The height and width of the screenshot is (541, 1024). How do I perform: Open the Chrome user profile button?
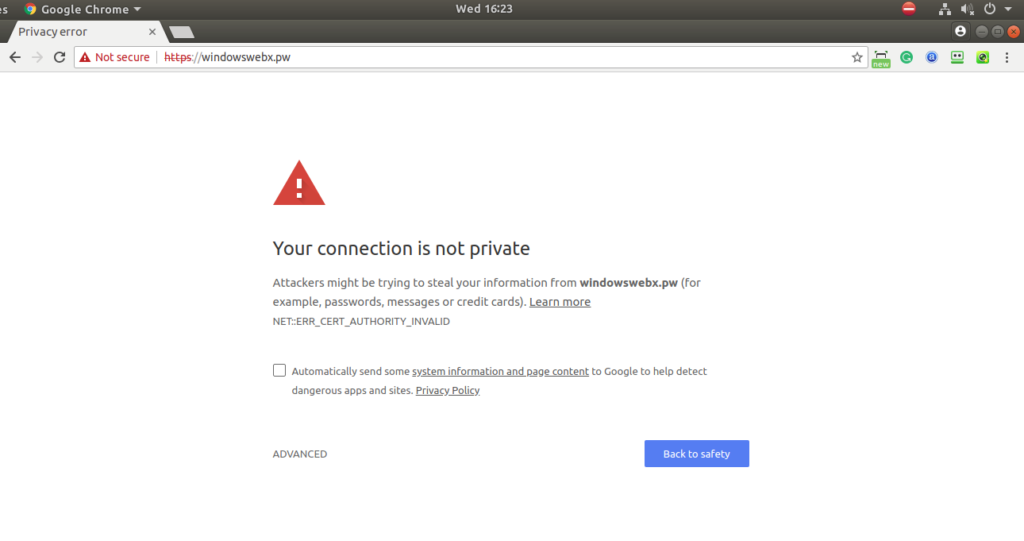click(961, 32)
